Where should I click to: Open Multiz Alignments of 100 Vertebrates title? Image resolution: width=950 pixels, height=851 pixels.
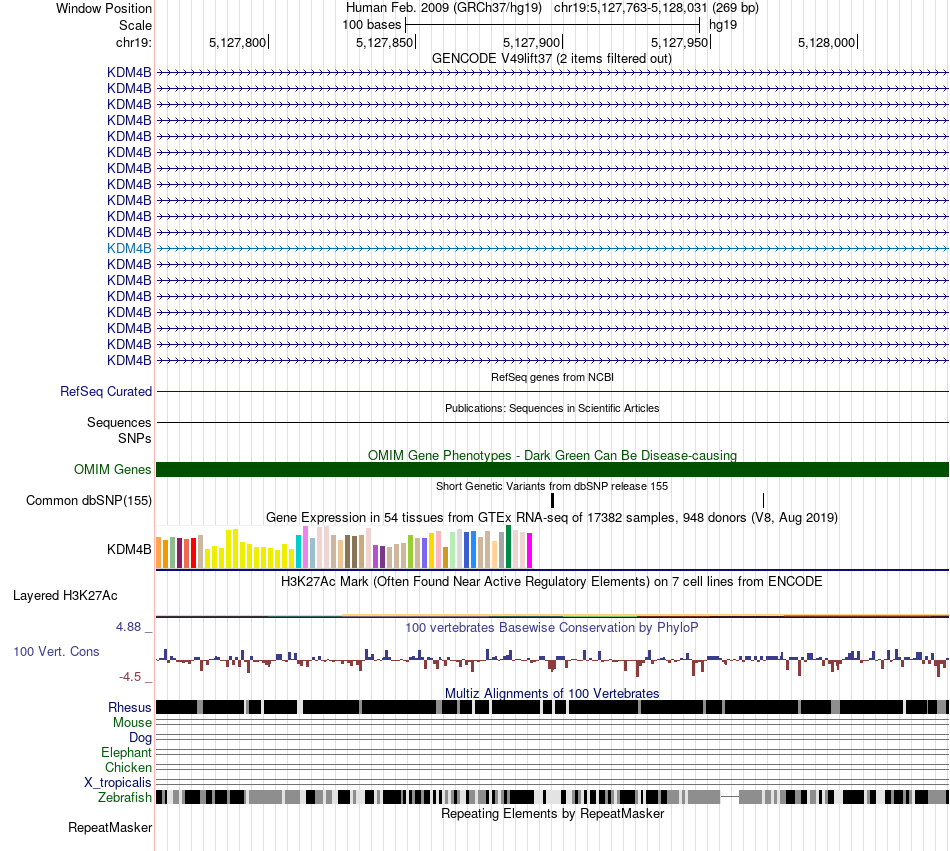click(x=552, y=694)
